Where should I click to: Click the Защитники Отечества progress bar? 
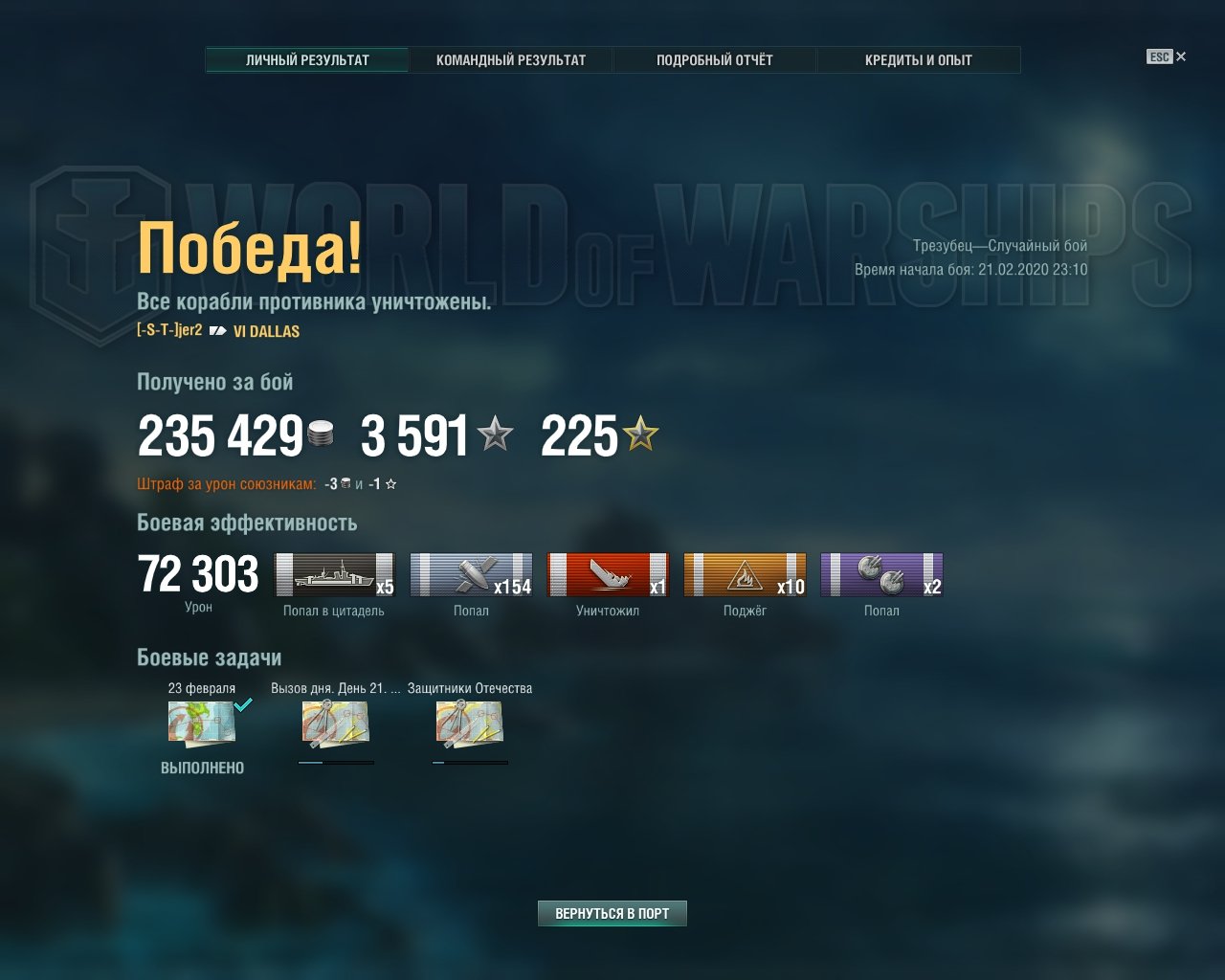tap(470, 763)
